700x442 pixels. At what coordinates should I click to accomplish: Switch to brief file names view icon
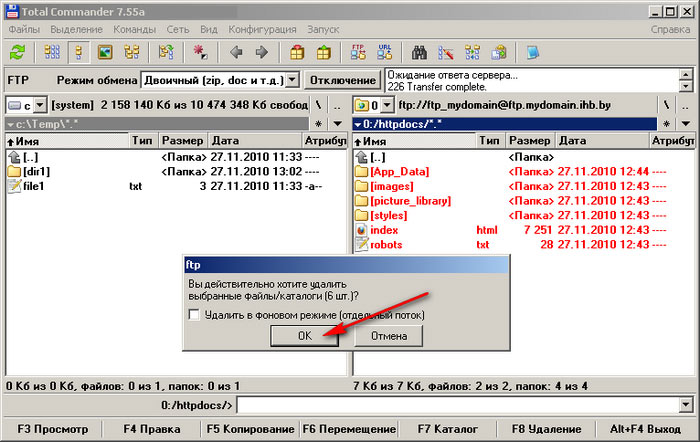(52, 53)
